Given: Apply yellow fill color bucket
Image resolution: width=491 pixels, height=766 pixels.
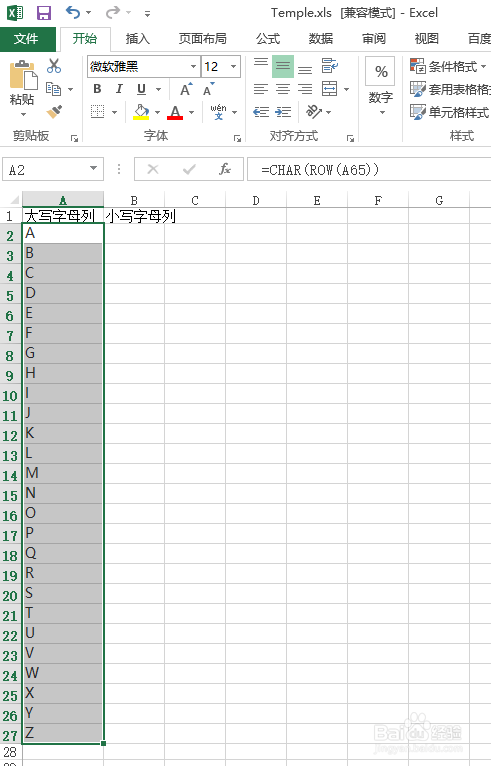Looking at the screenshot, I should coord(141,112).
